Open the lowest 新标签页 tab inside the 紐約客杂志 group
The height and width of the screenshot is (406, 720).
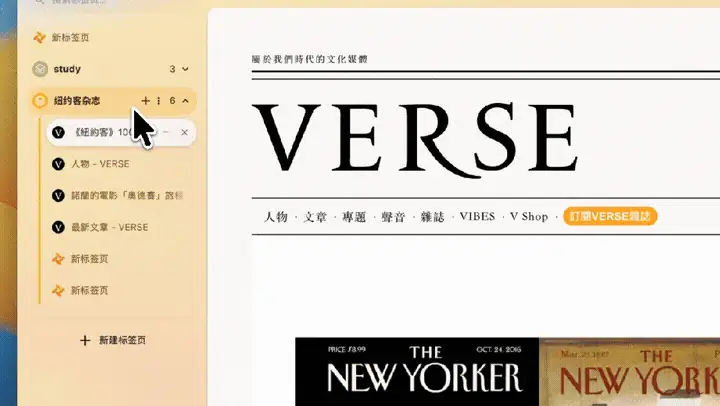click(x=121, y=291)
